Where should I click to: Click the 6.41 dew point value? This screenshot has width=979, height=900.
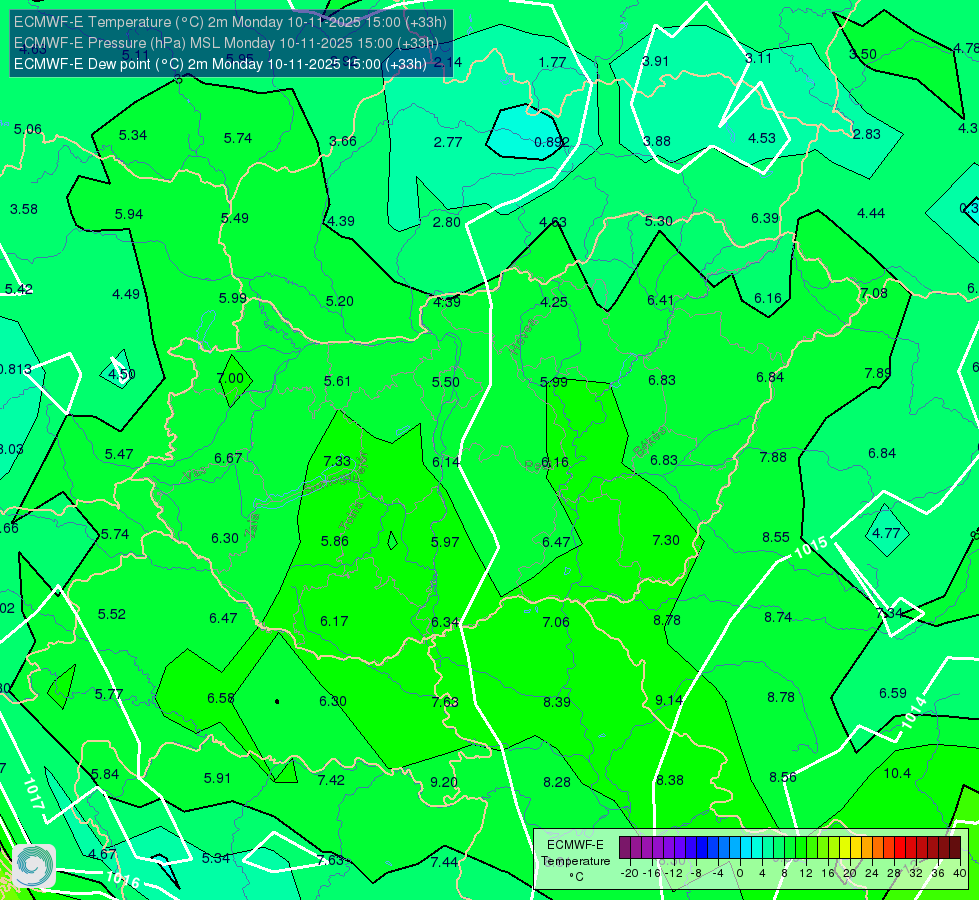(661, 300)
